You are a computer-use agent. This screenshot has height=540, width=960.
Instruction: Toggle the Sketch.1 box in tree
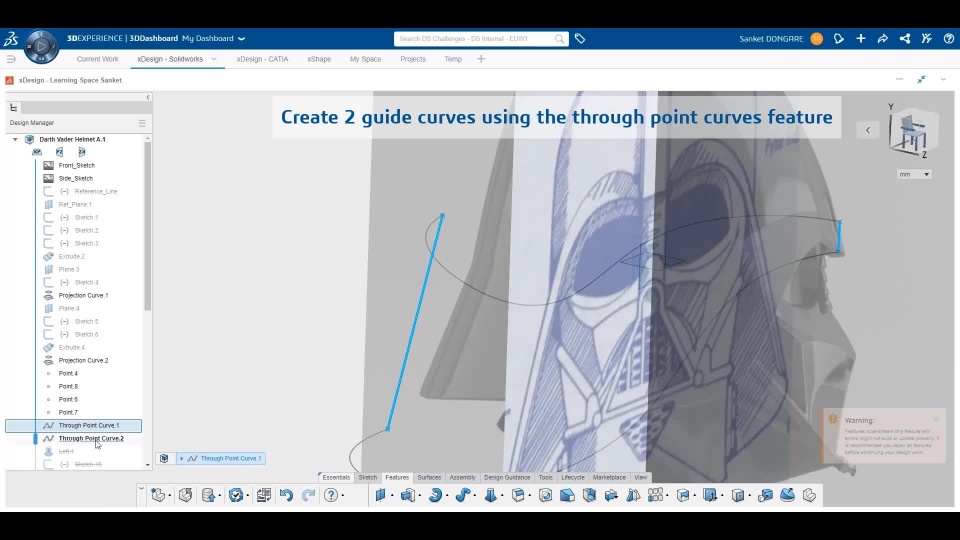click(x=48, y=217)
